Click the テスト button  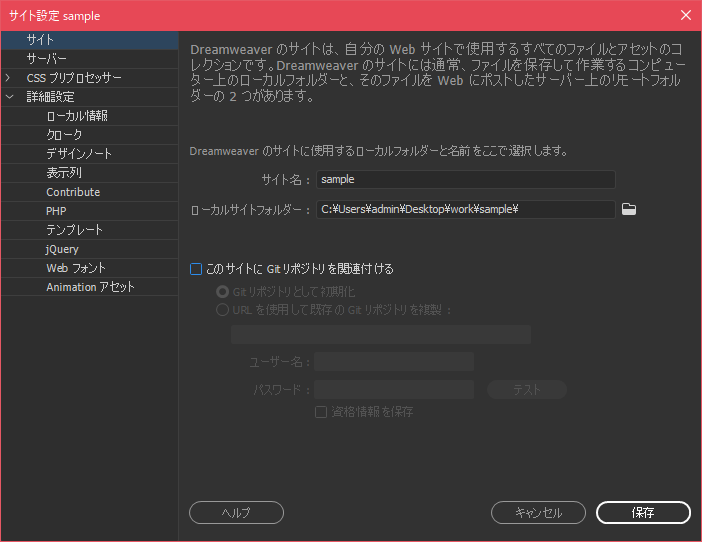(527, 389)
